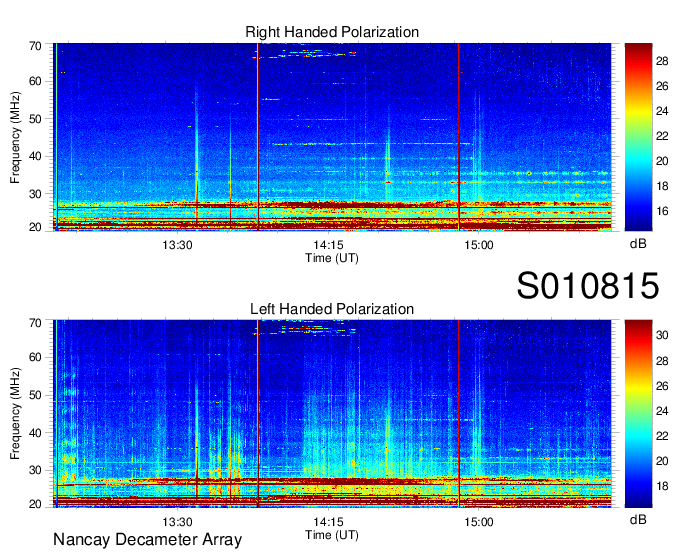Click the bottom plot's 20 MHz tick label
The image size is (680, 552).
tap(35, 504)
